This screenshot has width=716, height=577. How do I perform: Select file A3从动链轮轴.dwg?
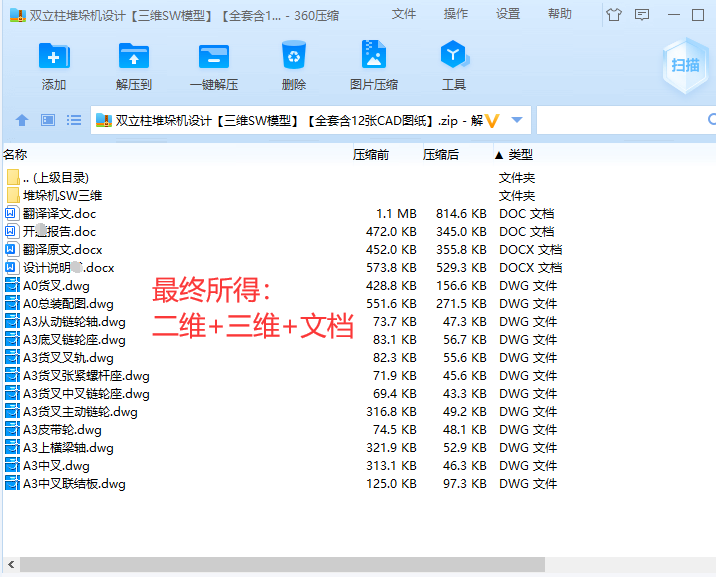coord(74,322)
